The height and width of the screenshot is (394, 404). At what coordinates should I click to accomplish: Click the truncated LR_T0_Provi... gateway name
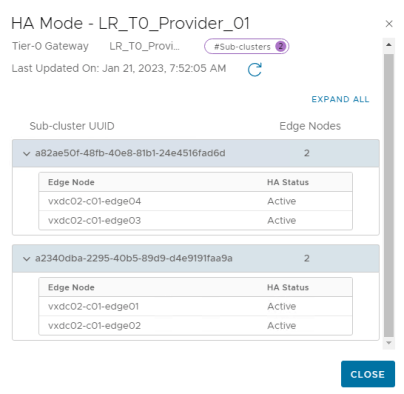pos(145,46)
